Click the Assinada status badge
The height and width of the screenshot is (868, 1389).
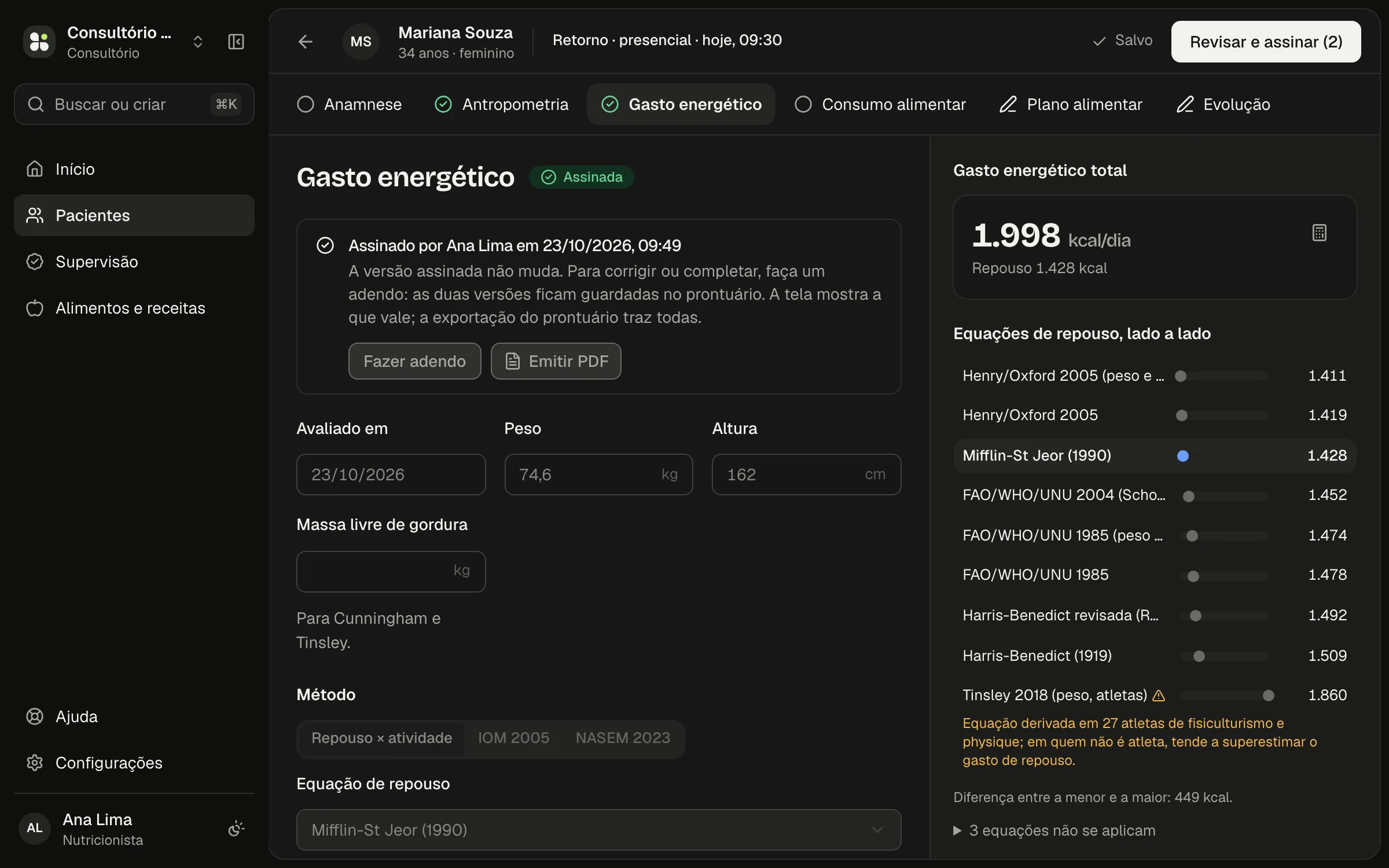[582, 177]
